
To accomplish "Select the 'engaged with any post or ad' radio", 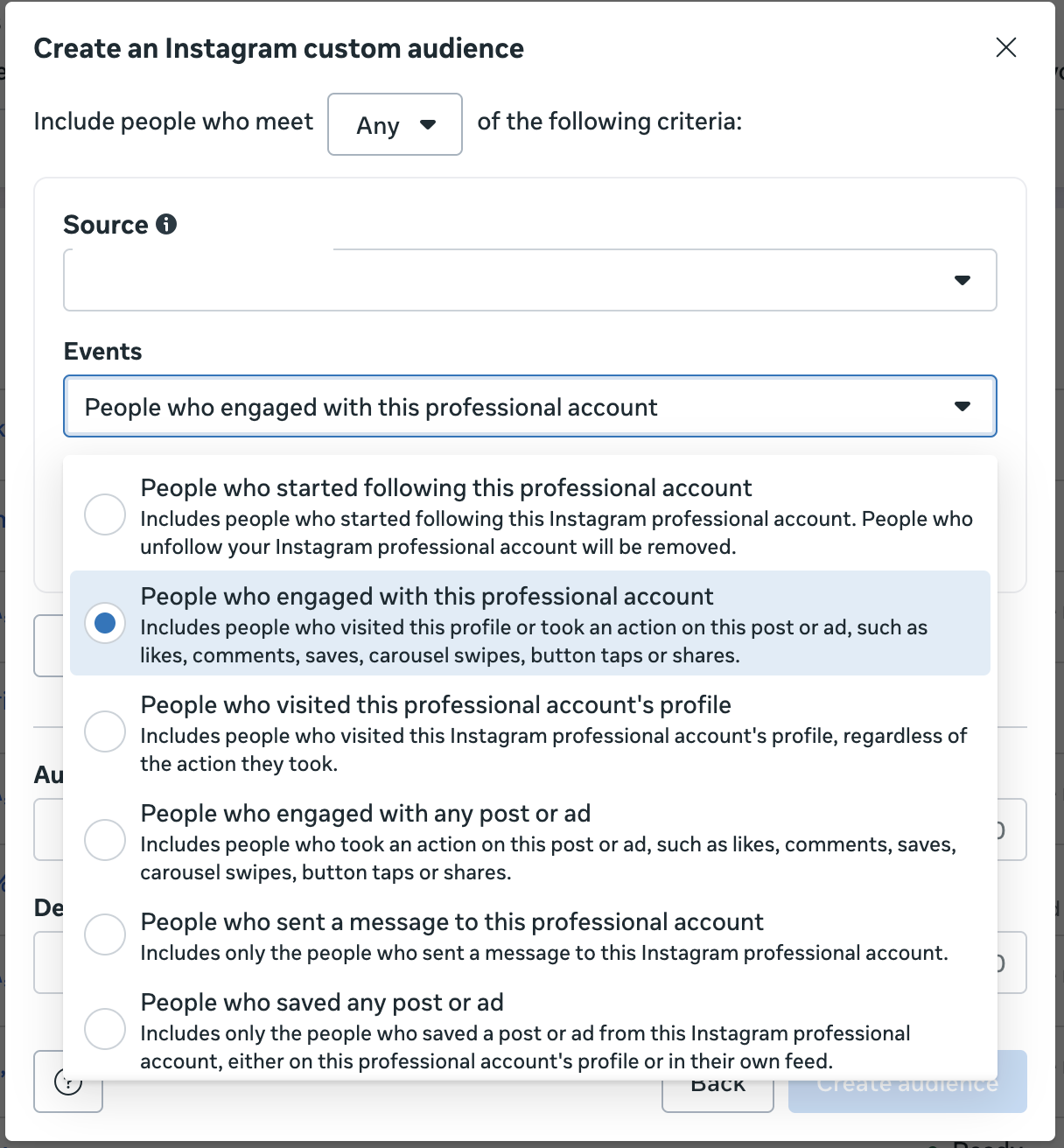I will (105, 840).
